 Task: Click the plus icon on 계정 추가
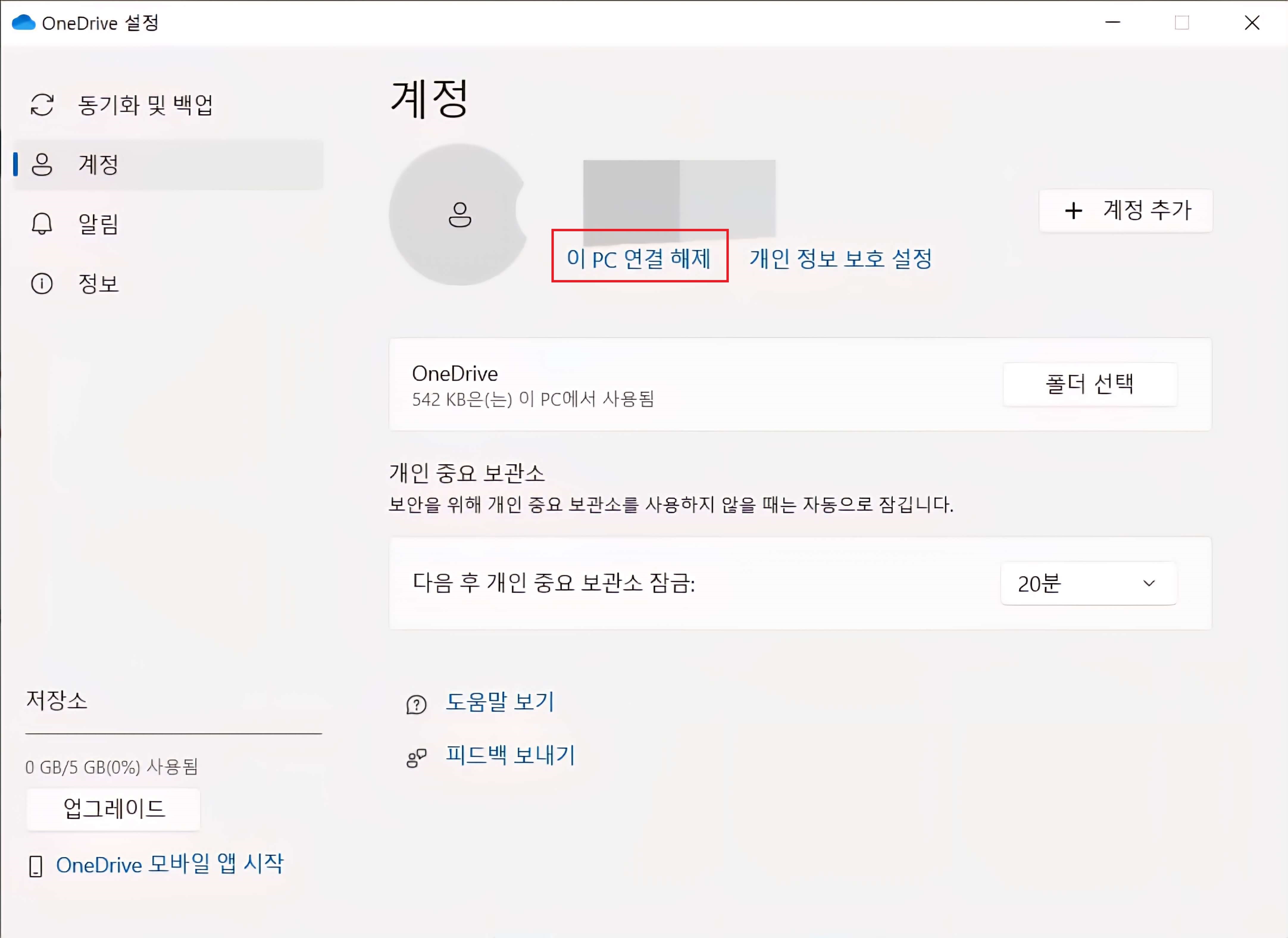point(1073,211)
